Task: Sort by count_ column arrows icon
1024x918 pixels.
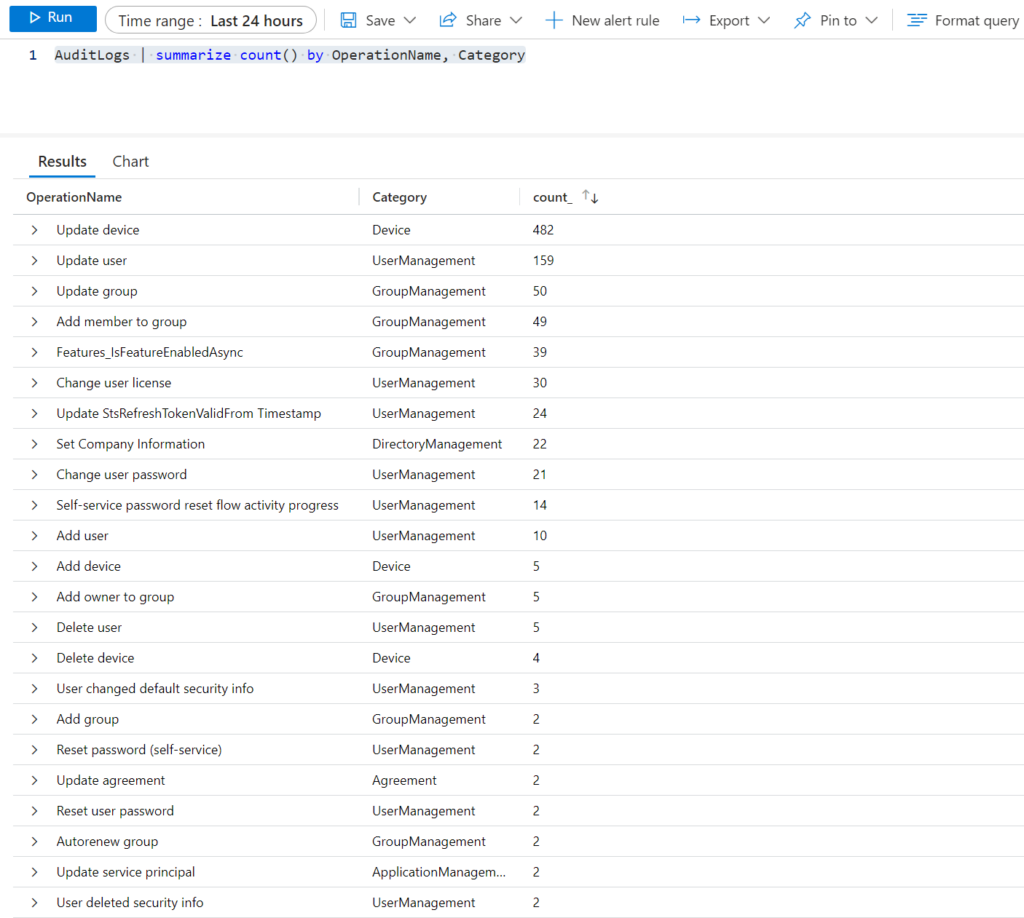Action: pos(590,197)
